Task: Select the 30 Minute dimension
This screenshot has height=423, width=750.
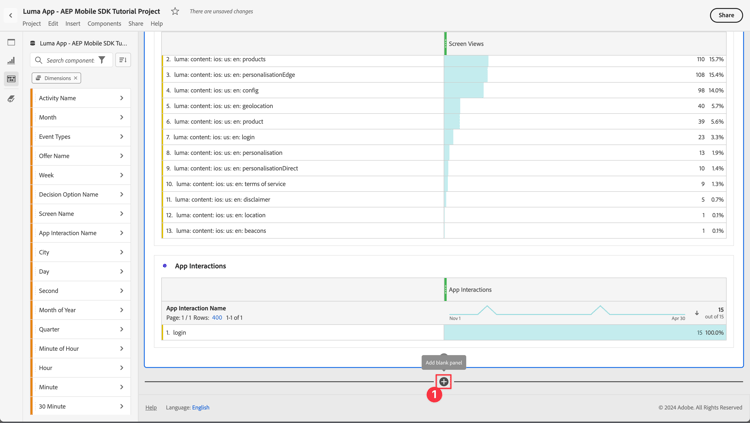Action: click(81, 406)
